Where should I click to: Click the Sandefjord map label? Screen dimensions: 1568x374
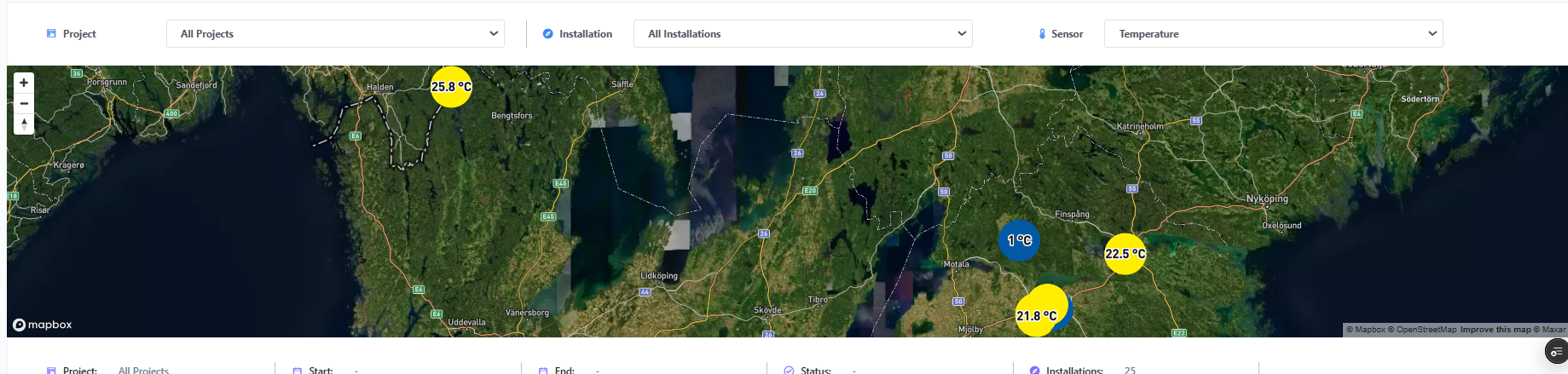pos(196,85)
